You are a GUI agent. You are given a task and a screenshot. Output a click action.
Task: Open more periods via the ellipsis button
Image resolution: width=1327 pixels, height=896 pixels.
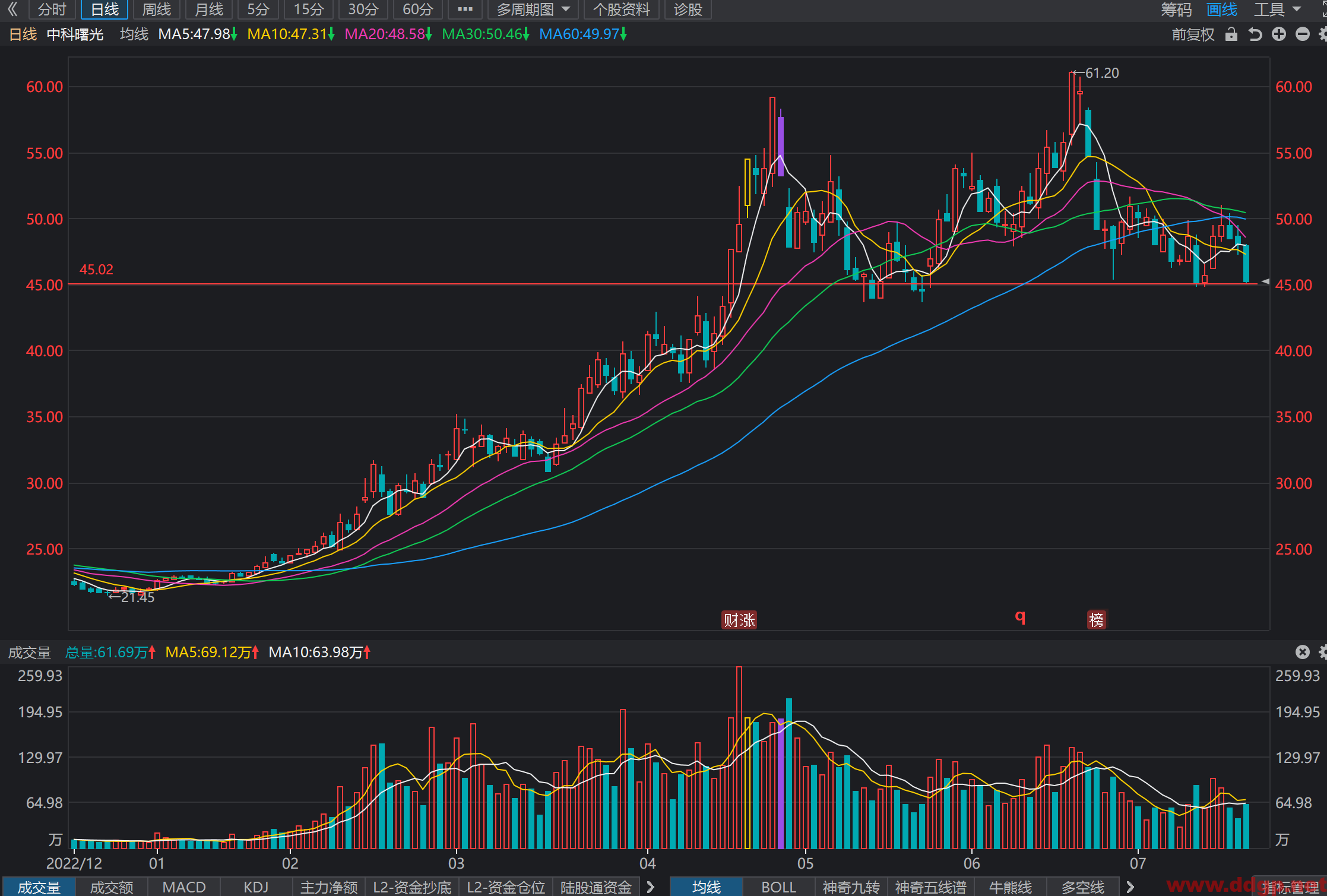click(465, 10)
